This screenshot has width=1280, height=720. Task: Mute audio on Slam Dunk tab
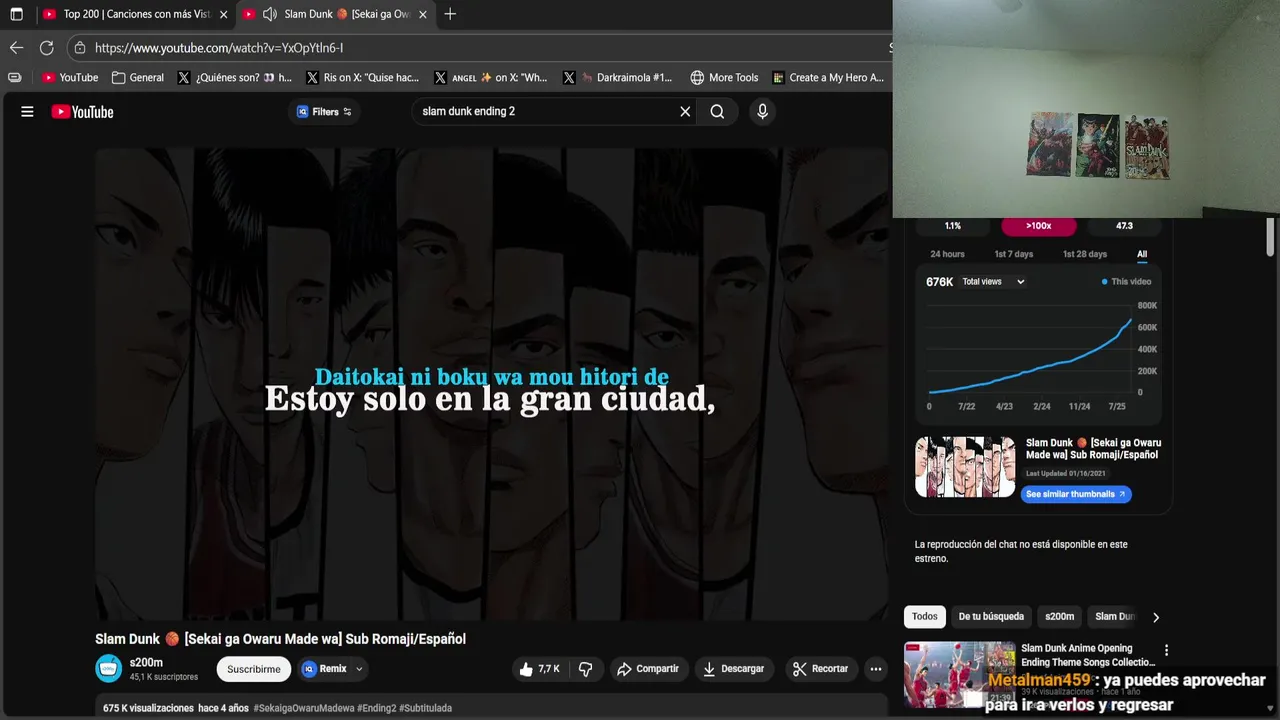[269, 14]
